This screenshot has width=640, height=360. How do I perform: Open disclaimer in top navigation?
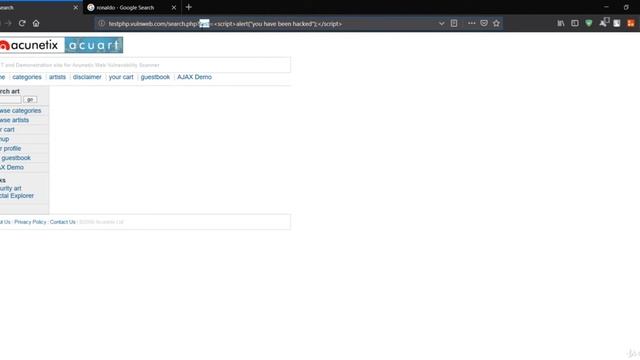(x=87, y=77)
